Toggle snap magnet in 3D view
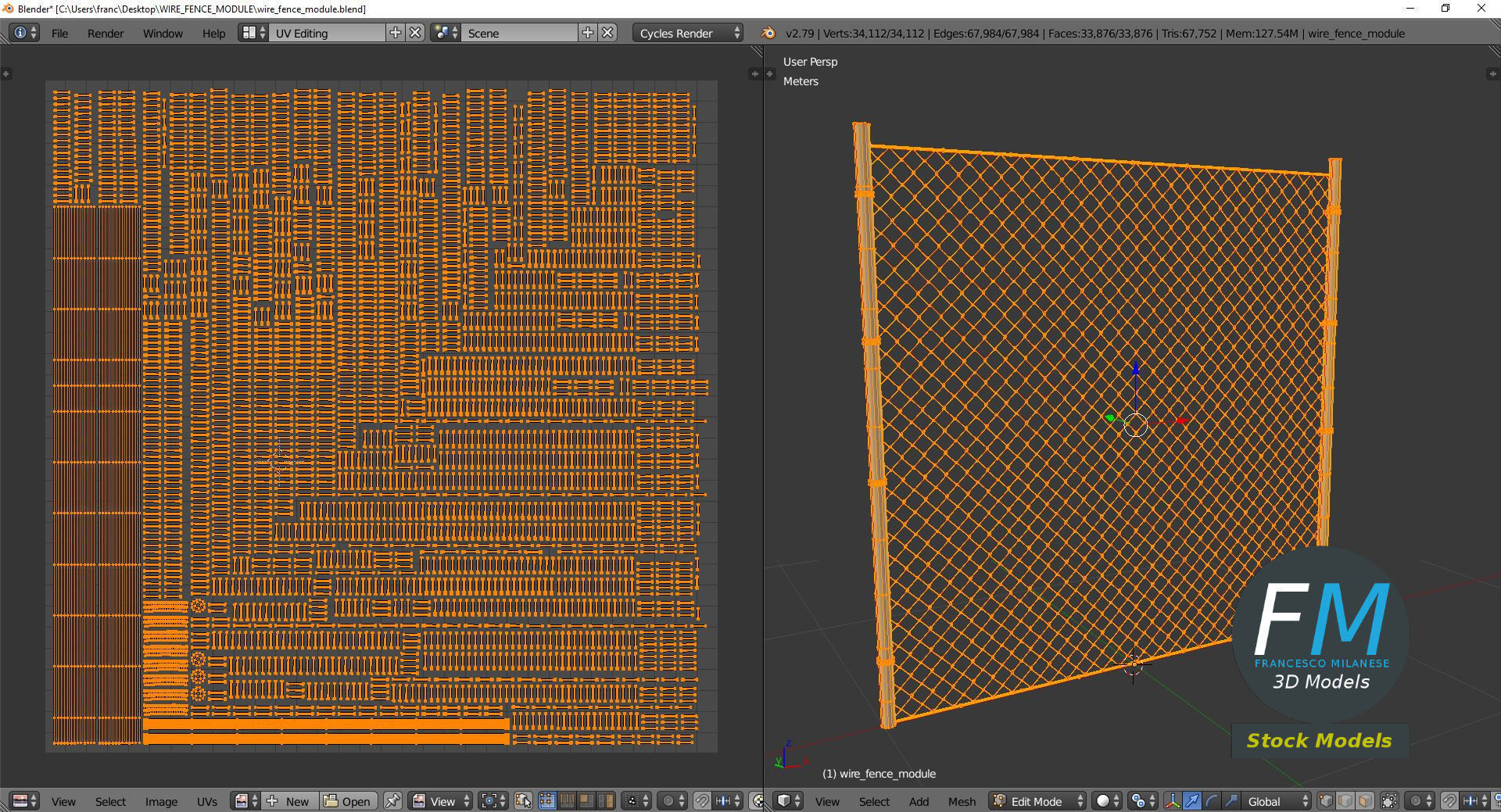Viewport: 1501px width, 812px height. point(1449,801)
